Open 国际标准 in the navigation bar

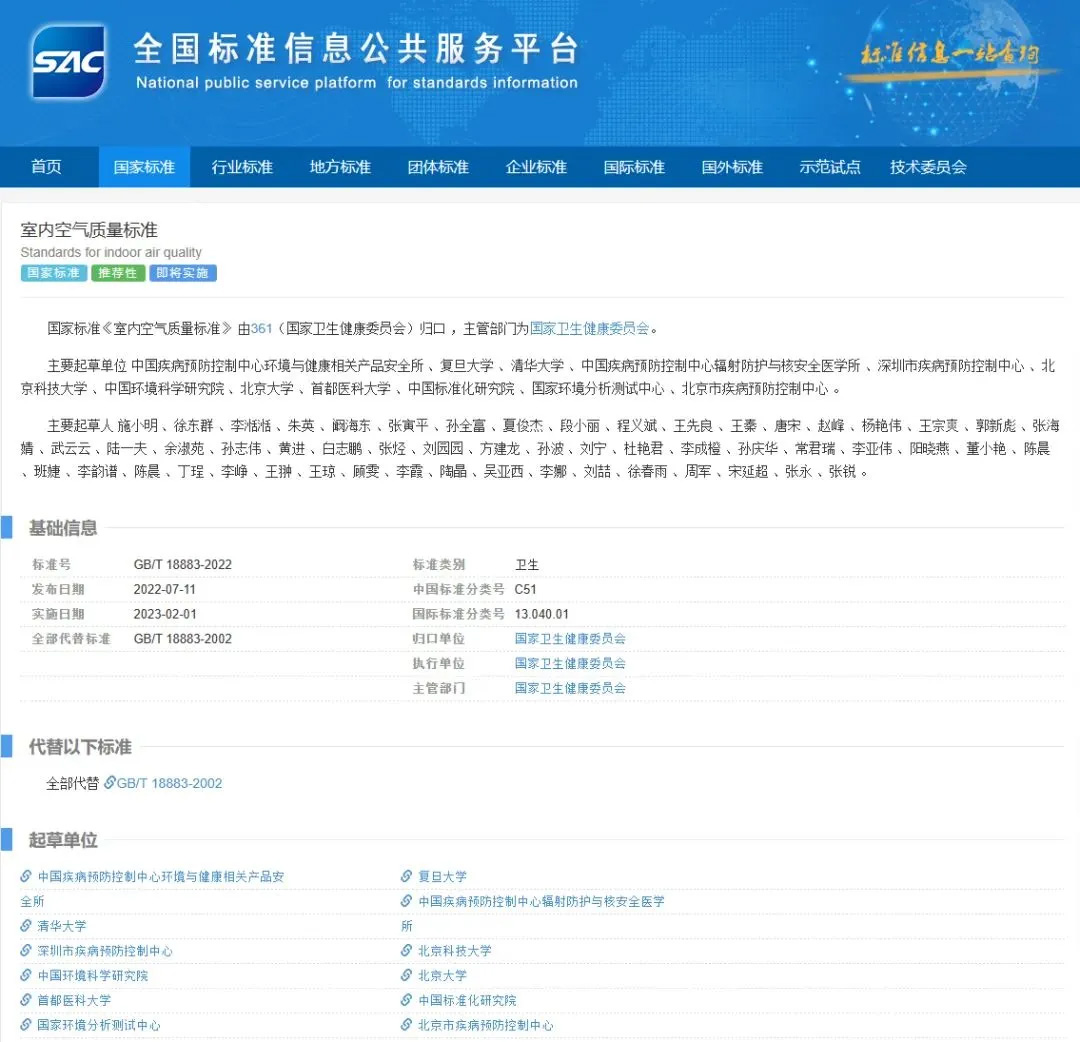(x=634, y=167)
